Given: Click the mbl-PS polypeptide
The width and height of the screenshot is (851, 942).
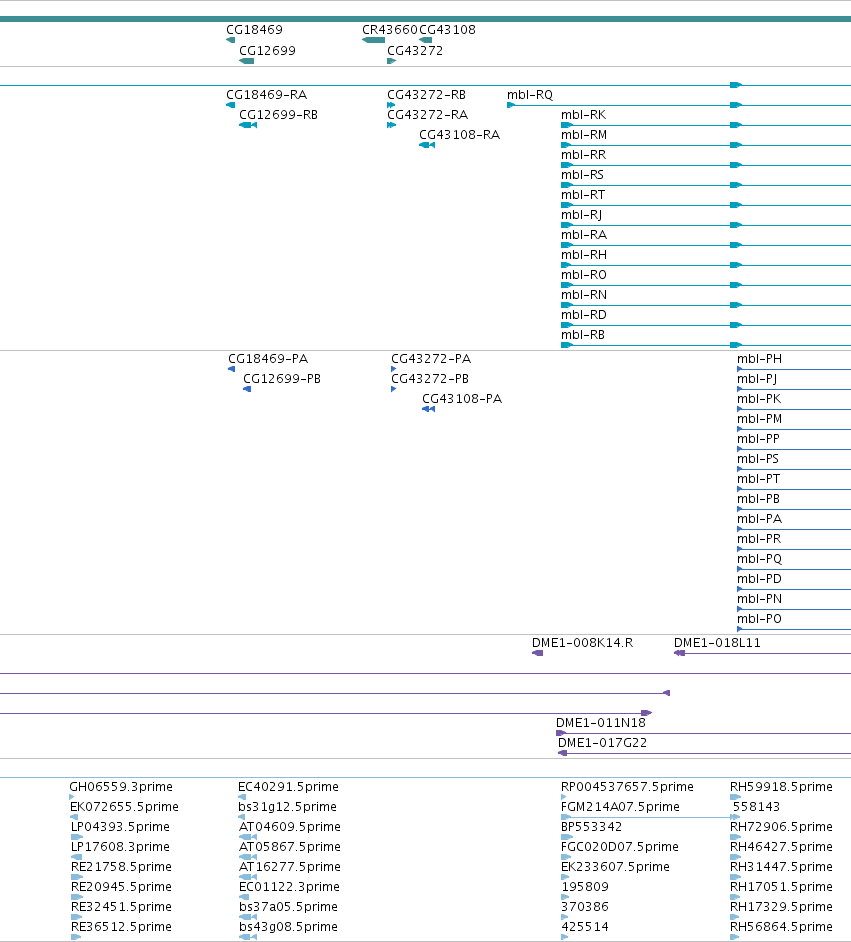Looking at the screenshot, I should pos(757,458).
